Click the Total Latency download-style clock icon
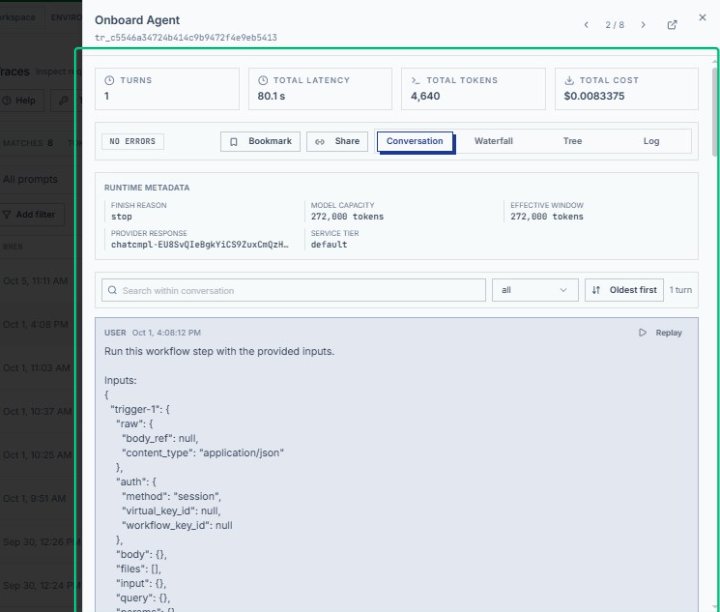This screenshot has width=720, height=612. [x=263, y=80]
